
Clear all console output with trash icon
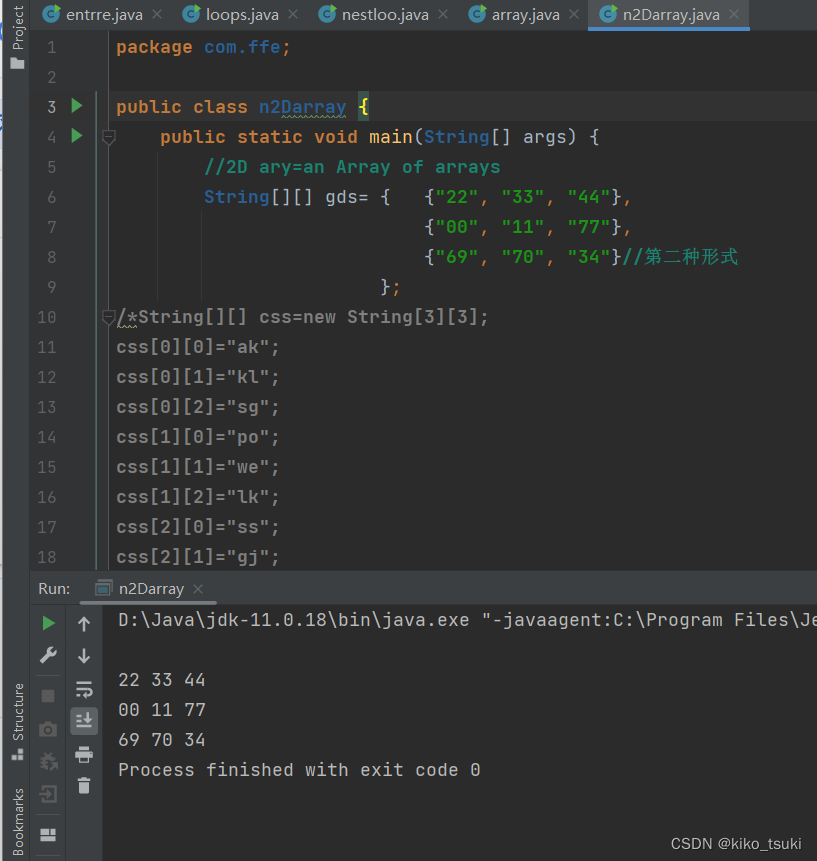click(x=84, y=785)
